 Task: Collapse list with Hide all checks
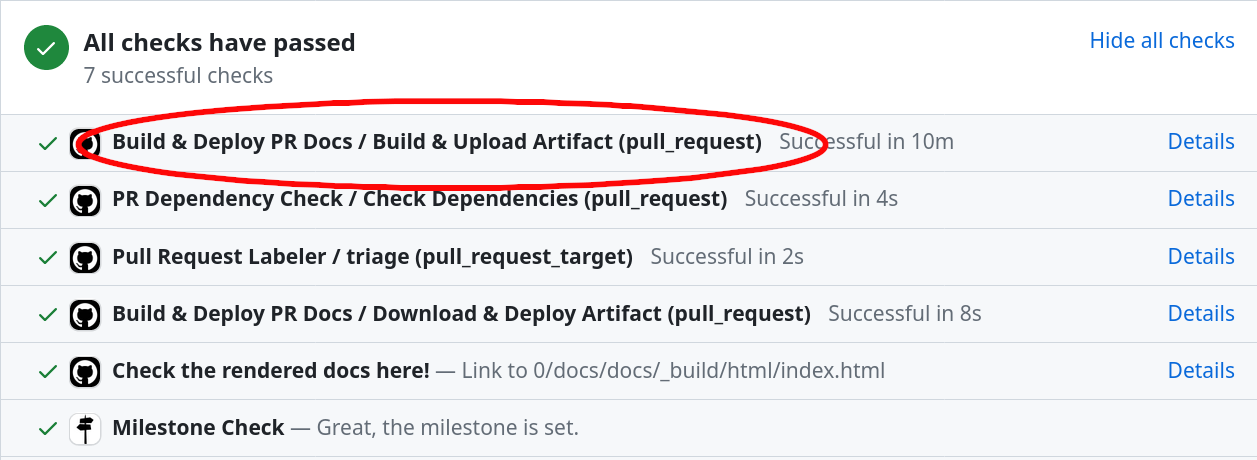click(x=1162, y=41)
